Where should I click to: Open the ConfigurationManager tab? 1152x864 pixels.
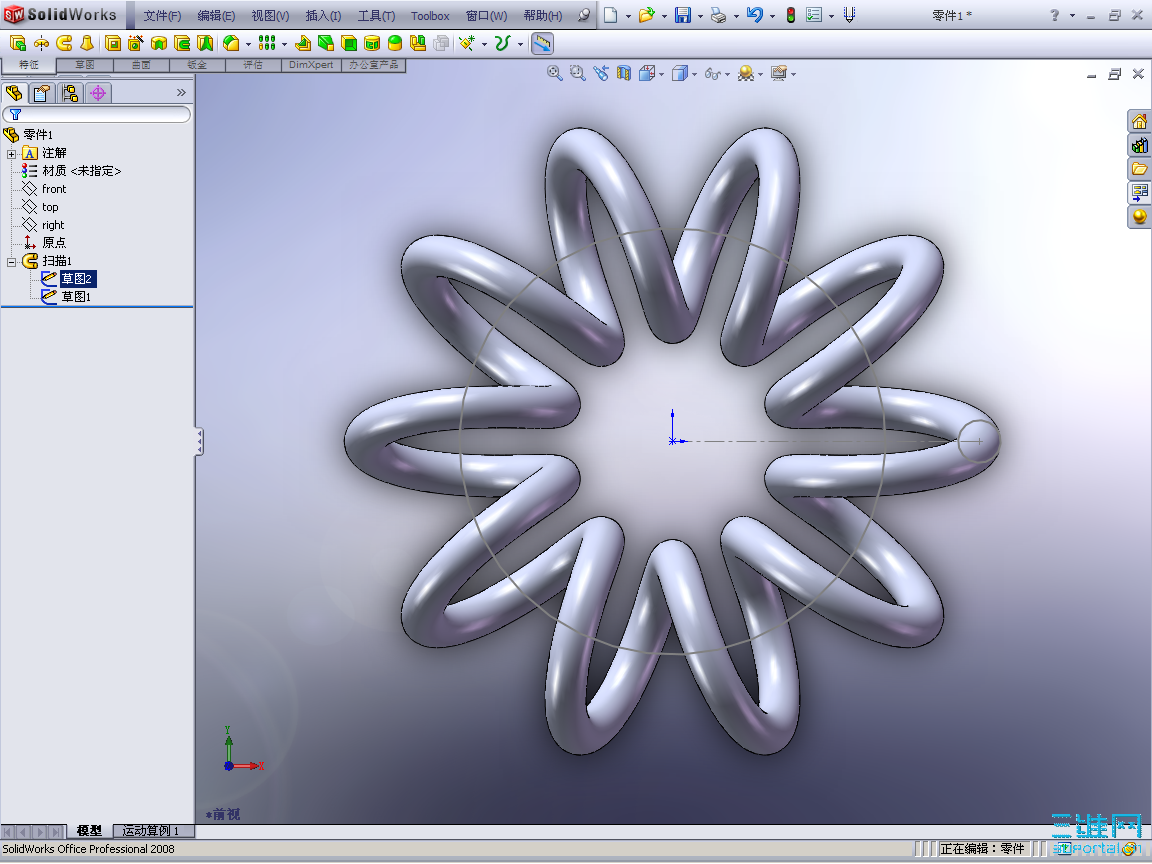70,93
